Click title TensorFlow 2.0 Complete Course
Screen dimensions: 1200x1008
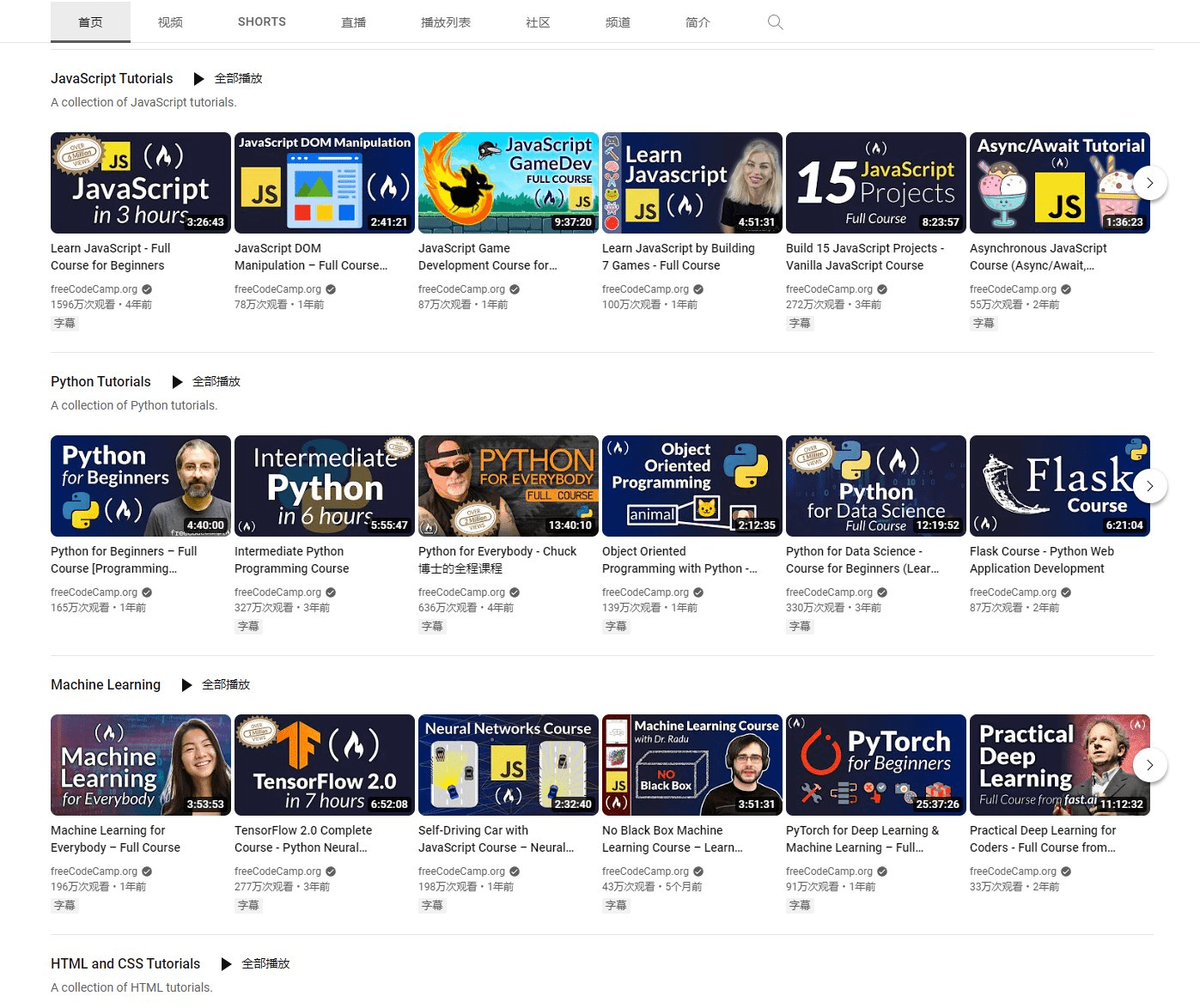pyautogui.click(x=303, y=839)
